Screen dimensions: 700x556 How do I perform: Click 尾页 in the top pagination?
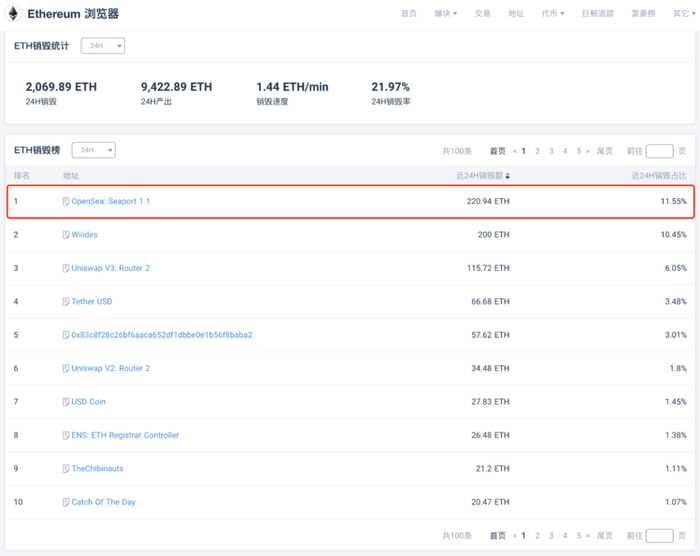(604, 151)
